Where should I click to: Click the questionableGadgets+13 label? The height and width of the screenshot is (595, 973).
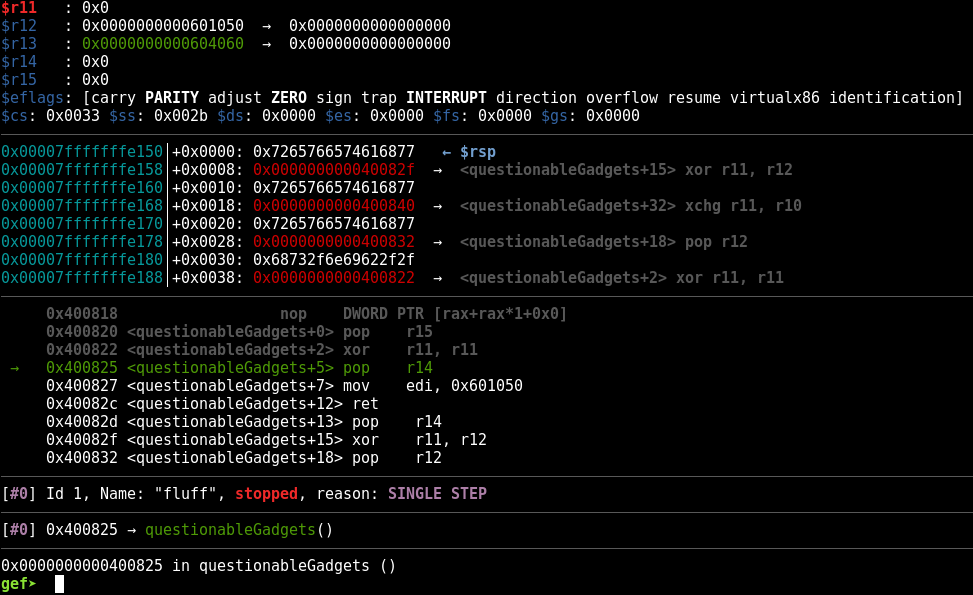click(235, 421)
